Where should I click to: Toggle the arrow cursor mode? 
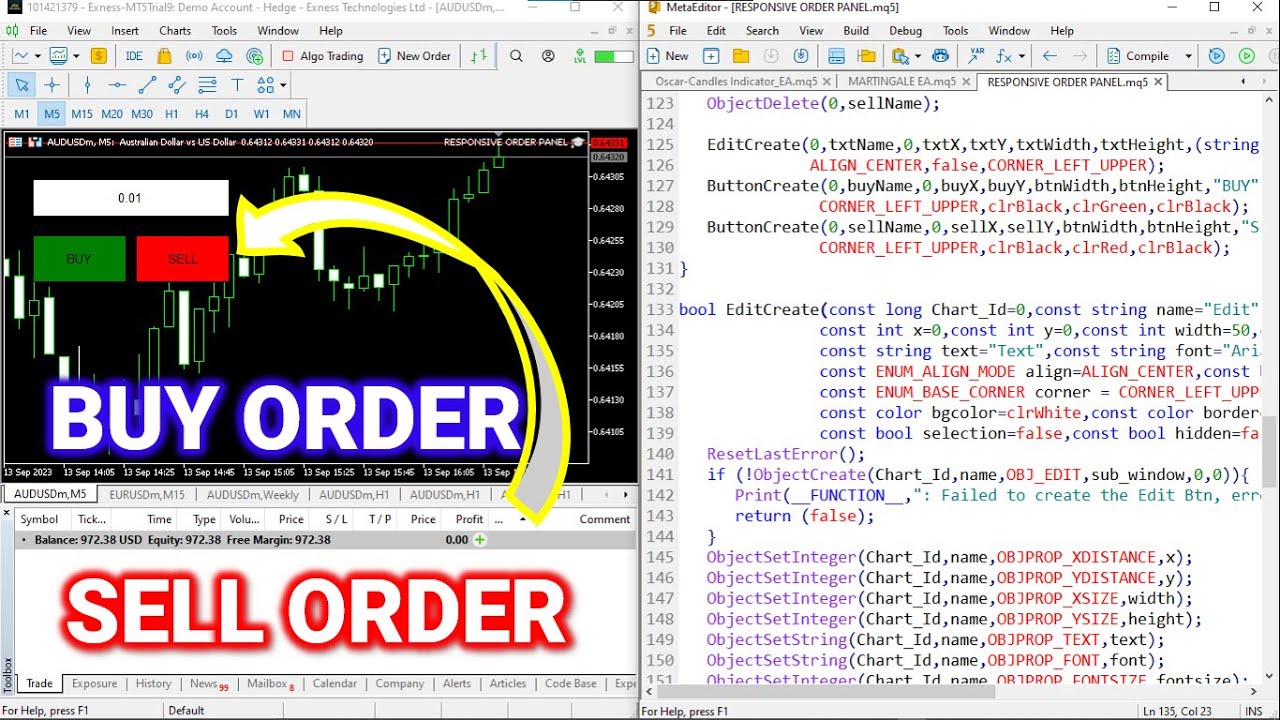pos(22,85)
